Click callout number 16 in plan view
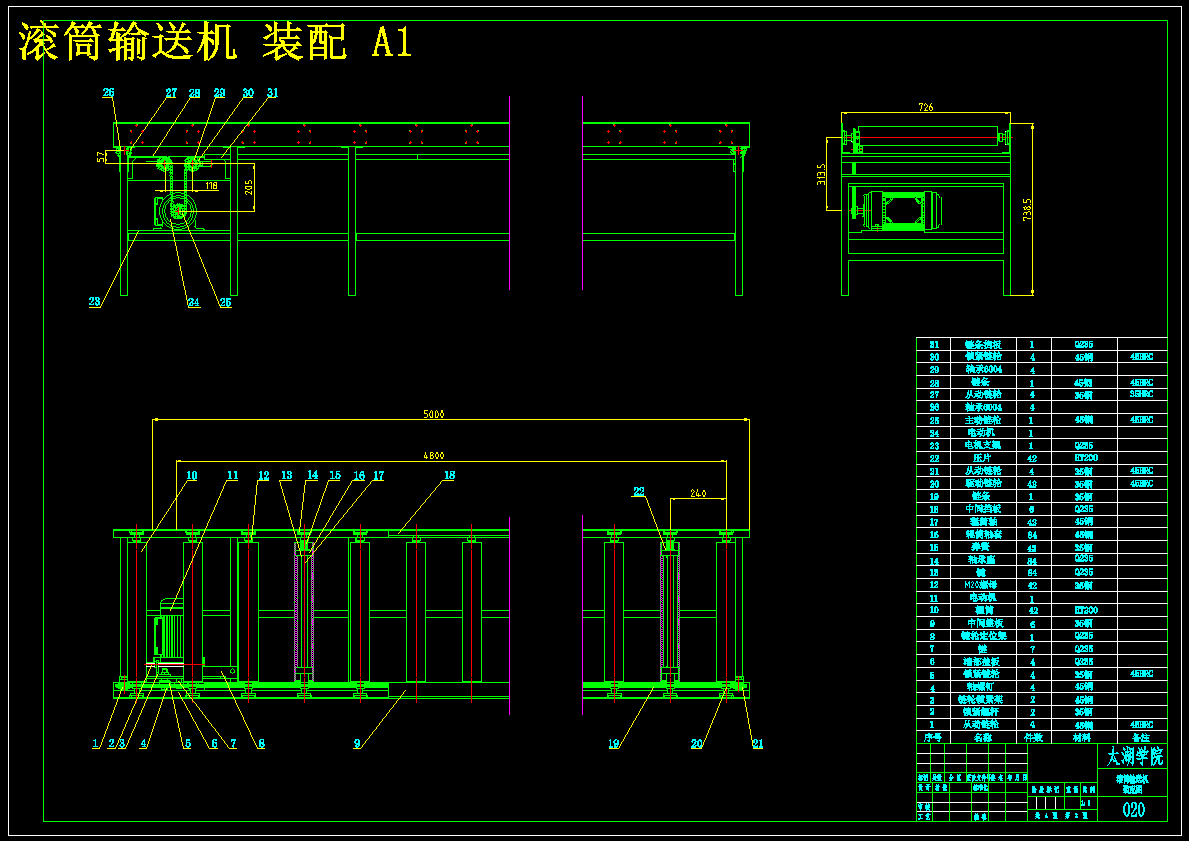 [x=359, y=475]
